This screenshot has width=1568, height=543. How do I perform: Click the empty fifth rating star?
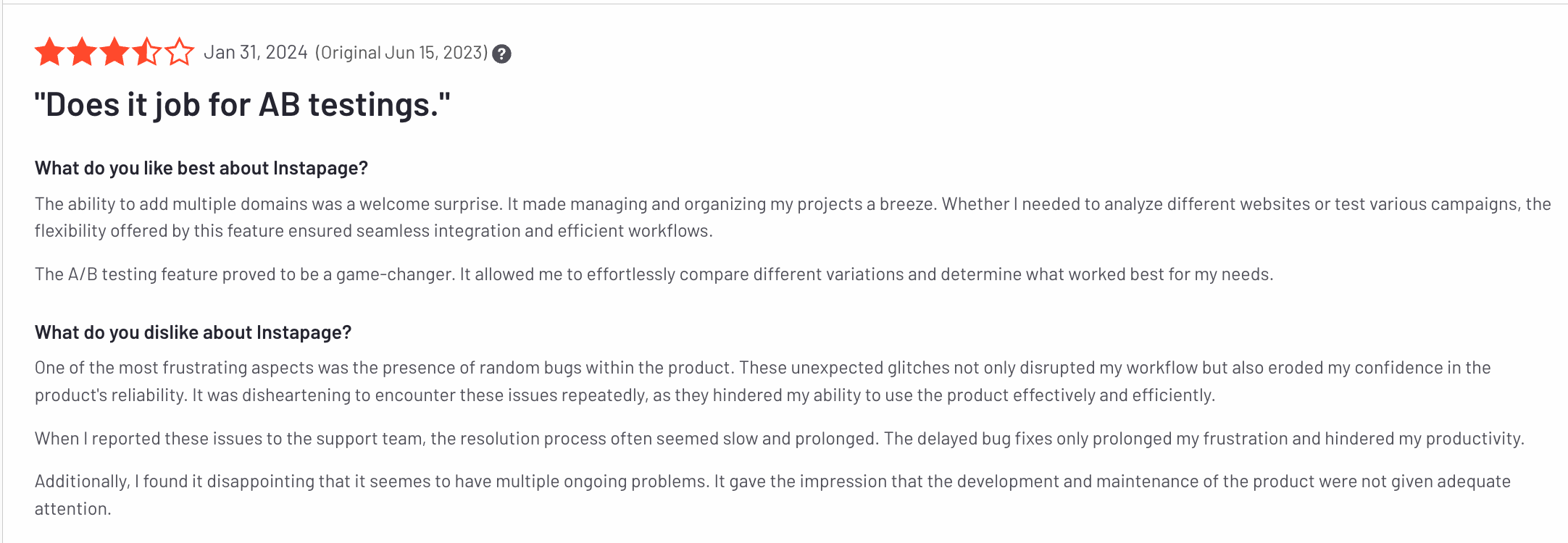[179, 53]
